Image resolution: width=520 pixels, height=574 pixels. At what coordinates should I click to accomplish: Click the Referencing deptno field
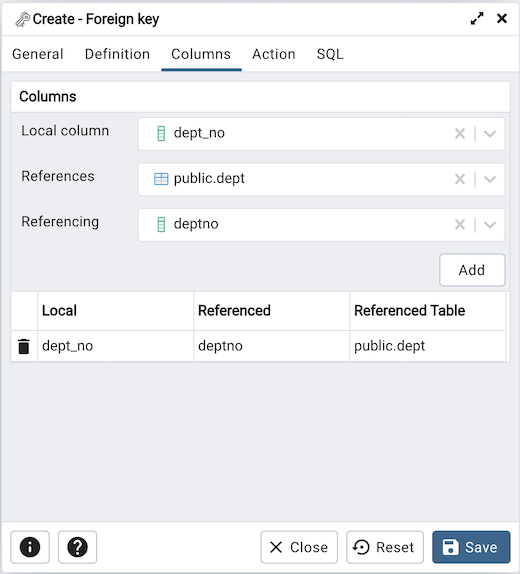pos(321,224)
